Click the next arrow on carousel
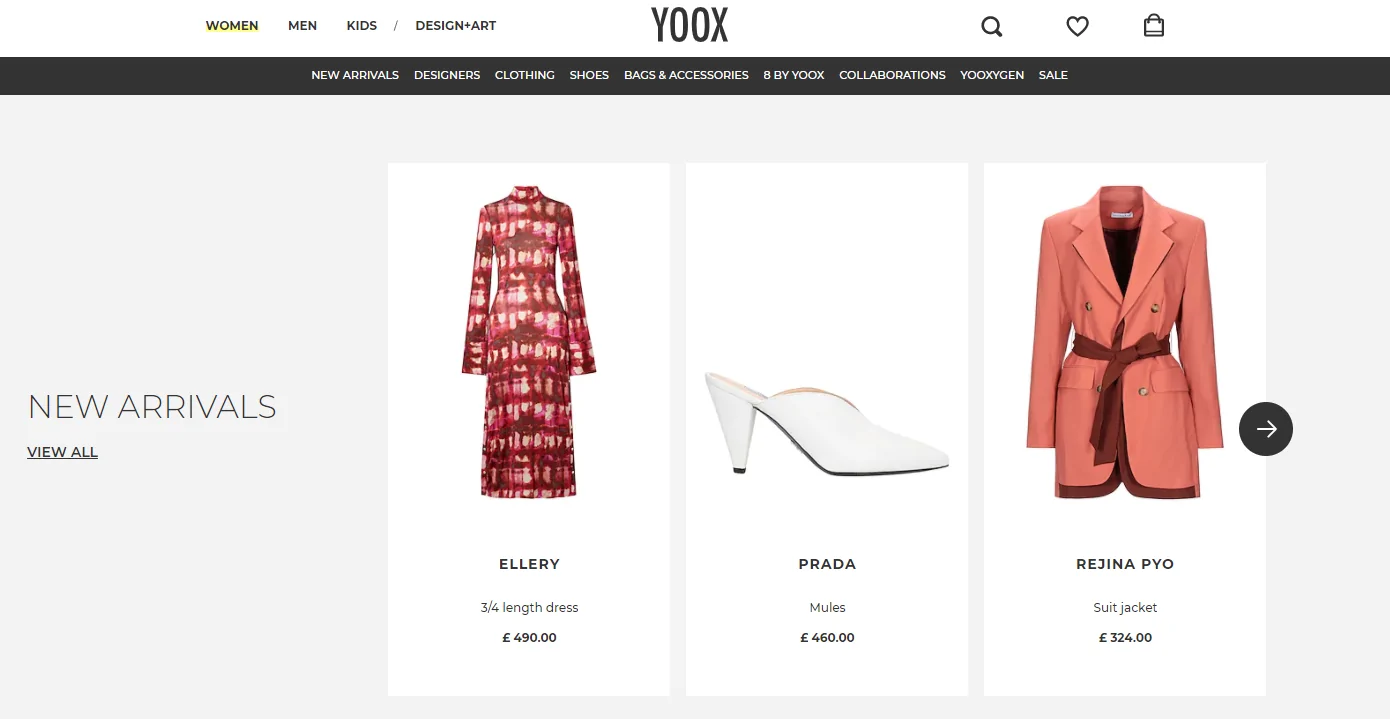 1265,429
